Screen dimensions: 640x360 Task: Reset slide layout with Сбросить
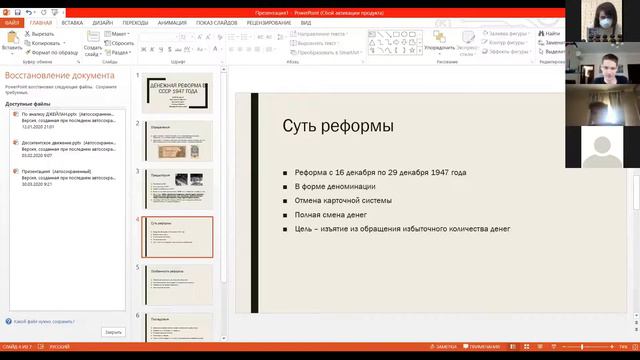tap(119, 43)
